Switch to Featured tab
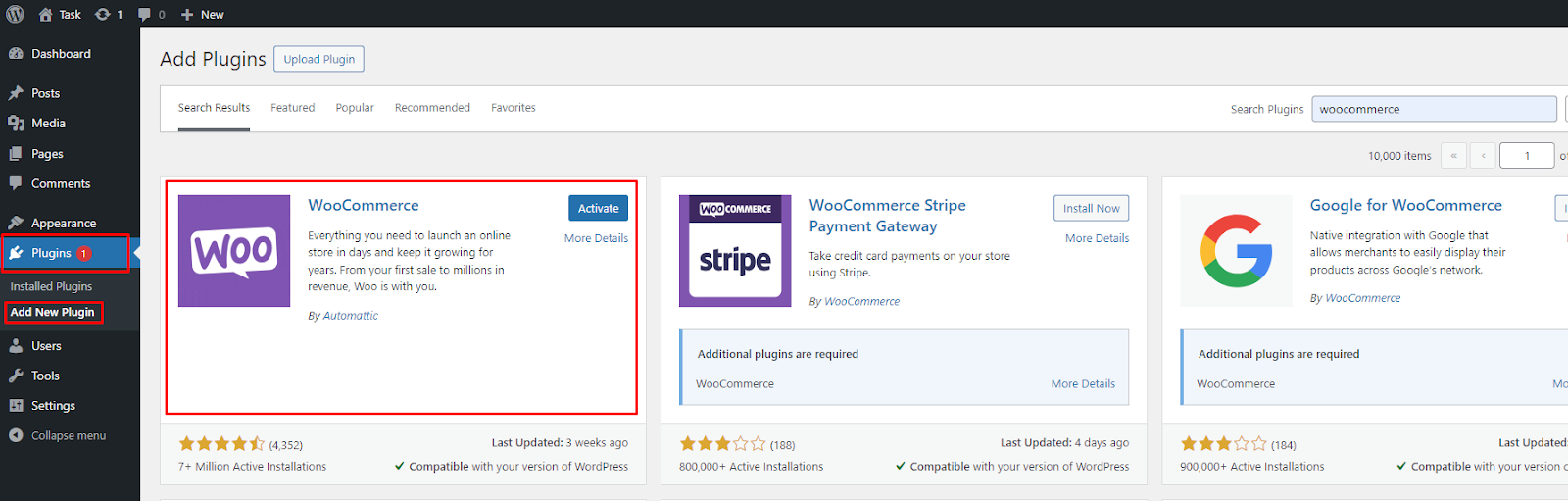This screenshot has height=501, width=1568. (x=293, y=108)
